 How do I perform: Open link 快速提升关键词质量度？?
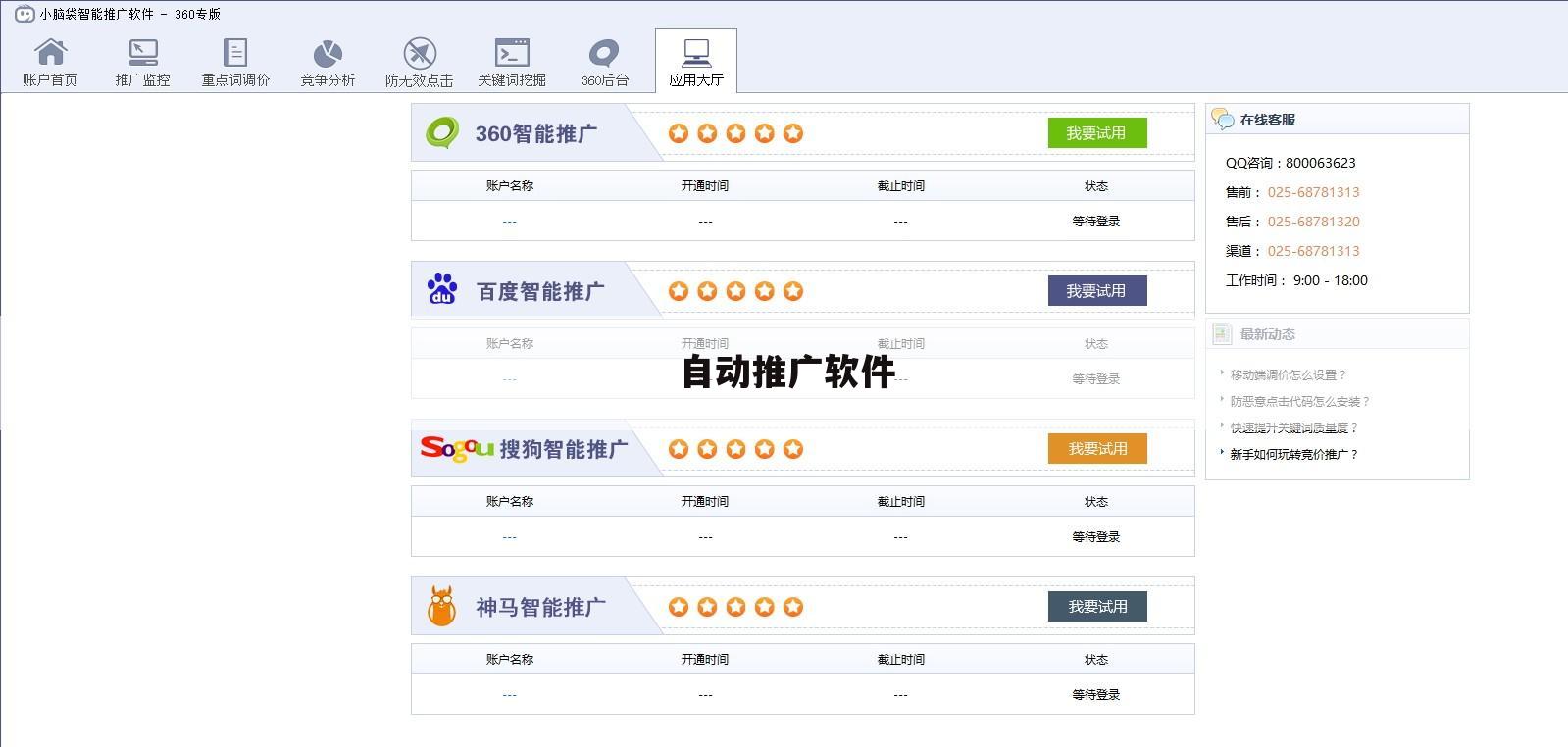click(x=1294, y=427)
